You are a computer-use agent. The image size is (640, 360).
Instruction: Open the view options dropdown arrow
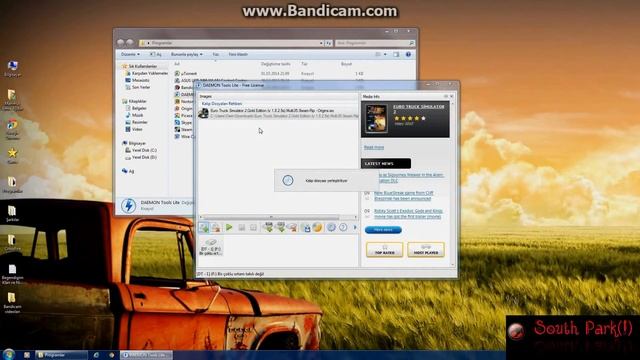[x=385, y=54]
